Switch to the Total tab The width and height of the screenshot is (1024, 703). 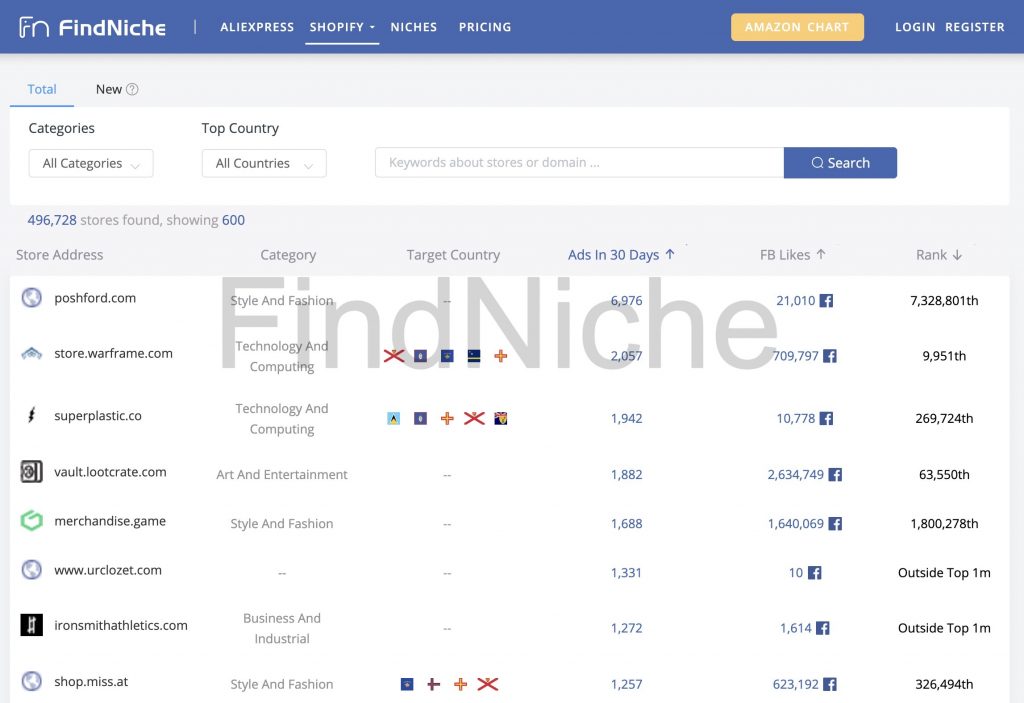[42, 90]
